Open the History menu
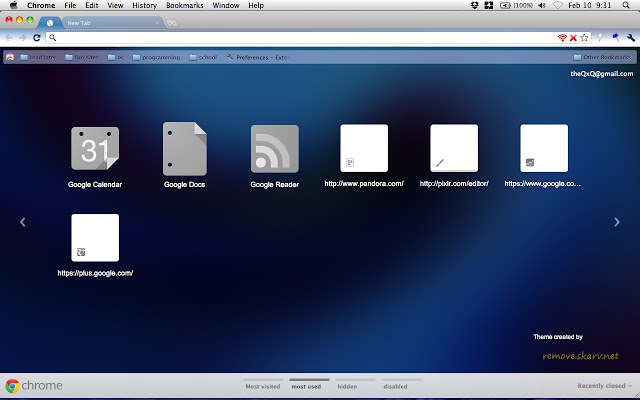This screenshot has height=400, width=640. 144,5
